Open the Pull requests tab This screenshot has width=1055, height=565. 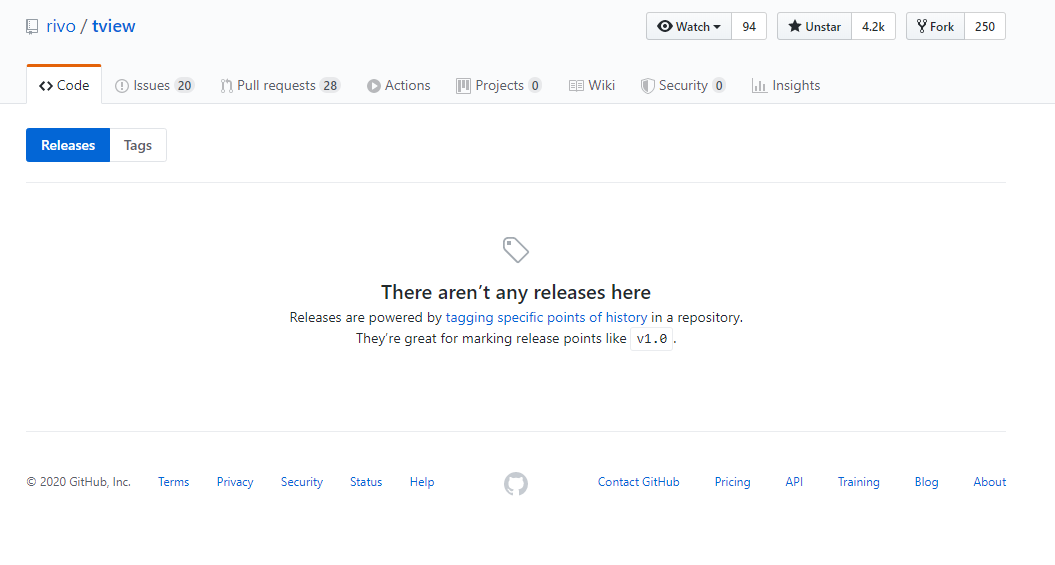click(280, 85)
